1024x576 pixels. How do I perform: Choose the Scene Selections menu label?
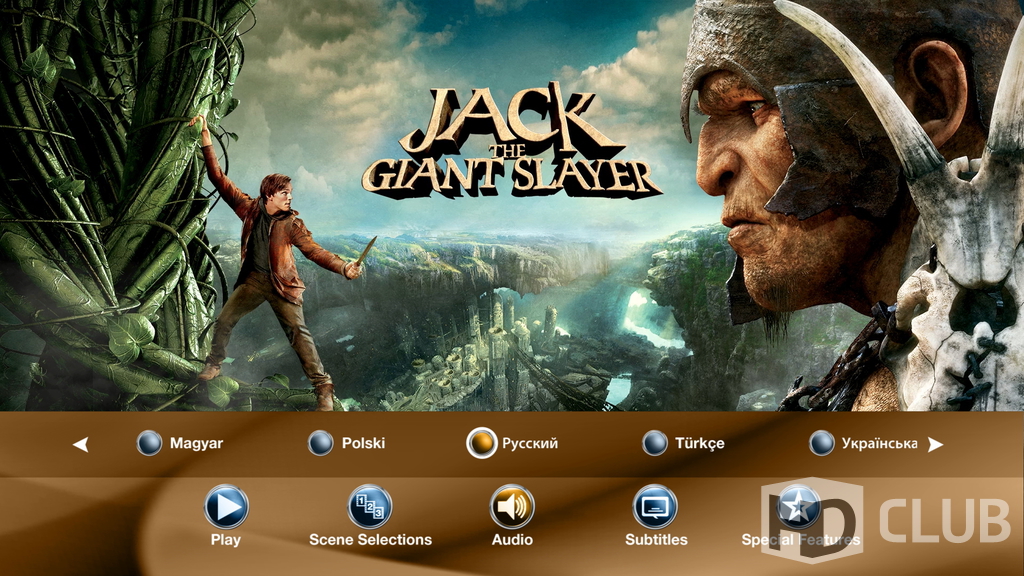pos(370,540)
